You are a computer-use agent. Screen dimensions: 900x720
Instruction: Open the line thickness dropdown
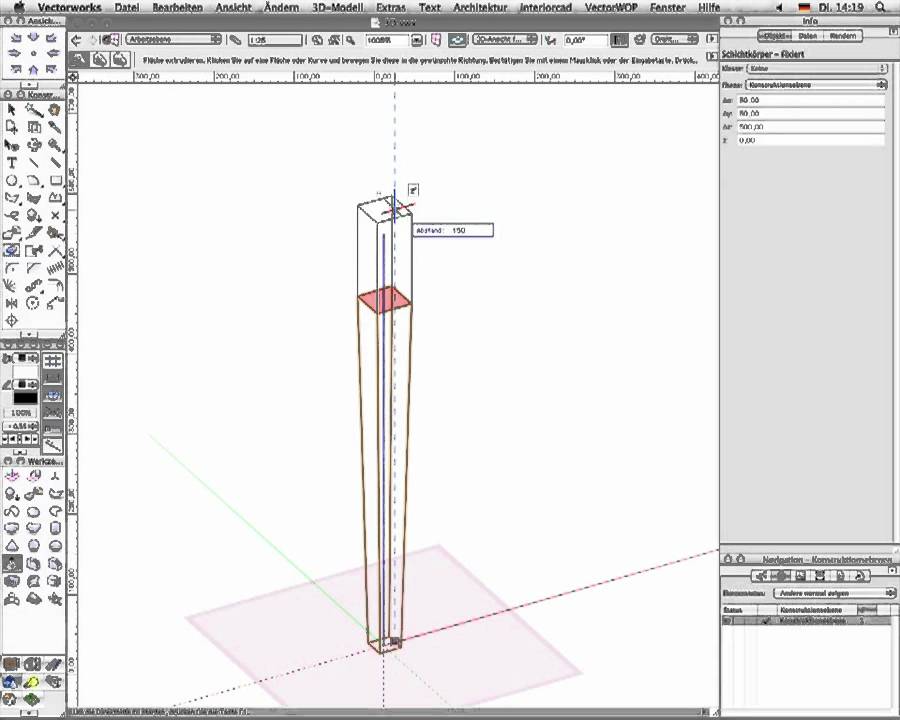pos(20,427)
